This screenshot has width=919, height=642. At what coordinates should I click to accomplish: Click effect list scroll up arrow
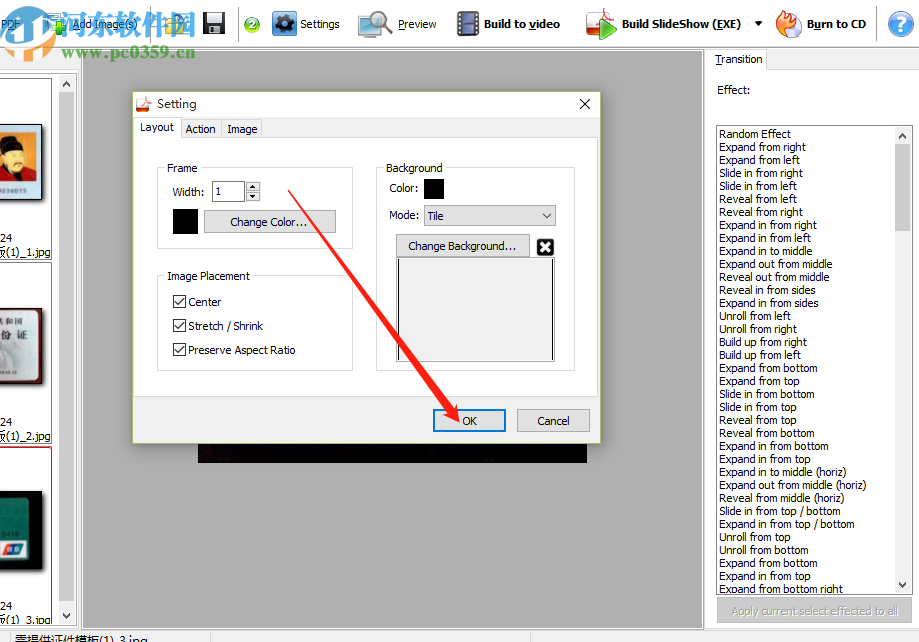(903, 136)
